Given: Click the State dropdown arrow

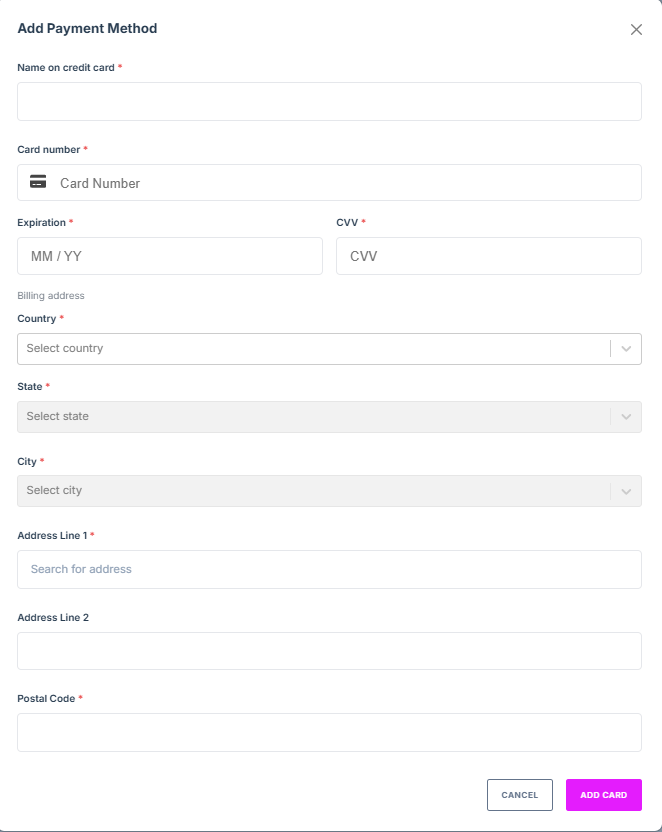Looking at the screenshot, I should click(626, 417).
